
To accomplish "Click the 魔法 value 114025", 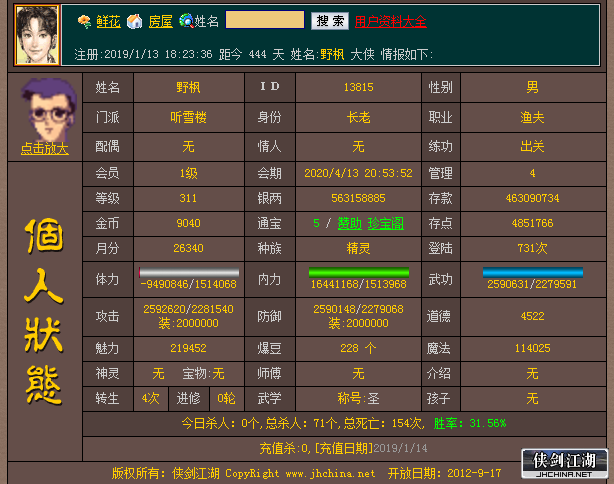I will pyautogui.click(x=533, y=349).
